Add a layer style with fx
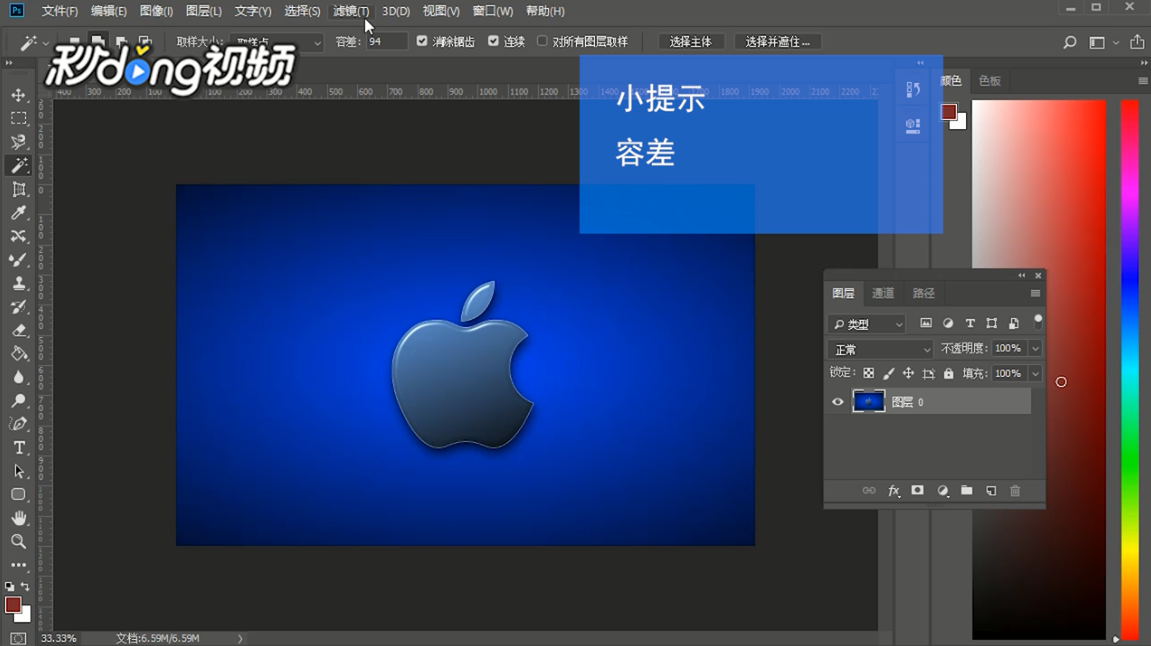Screen dimensions: 1151x646 tap(893, 490)
